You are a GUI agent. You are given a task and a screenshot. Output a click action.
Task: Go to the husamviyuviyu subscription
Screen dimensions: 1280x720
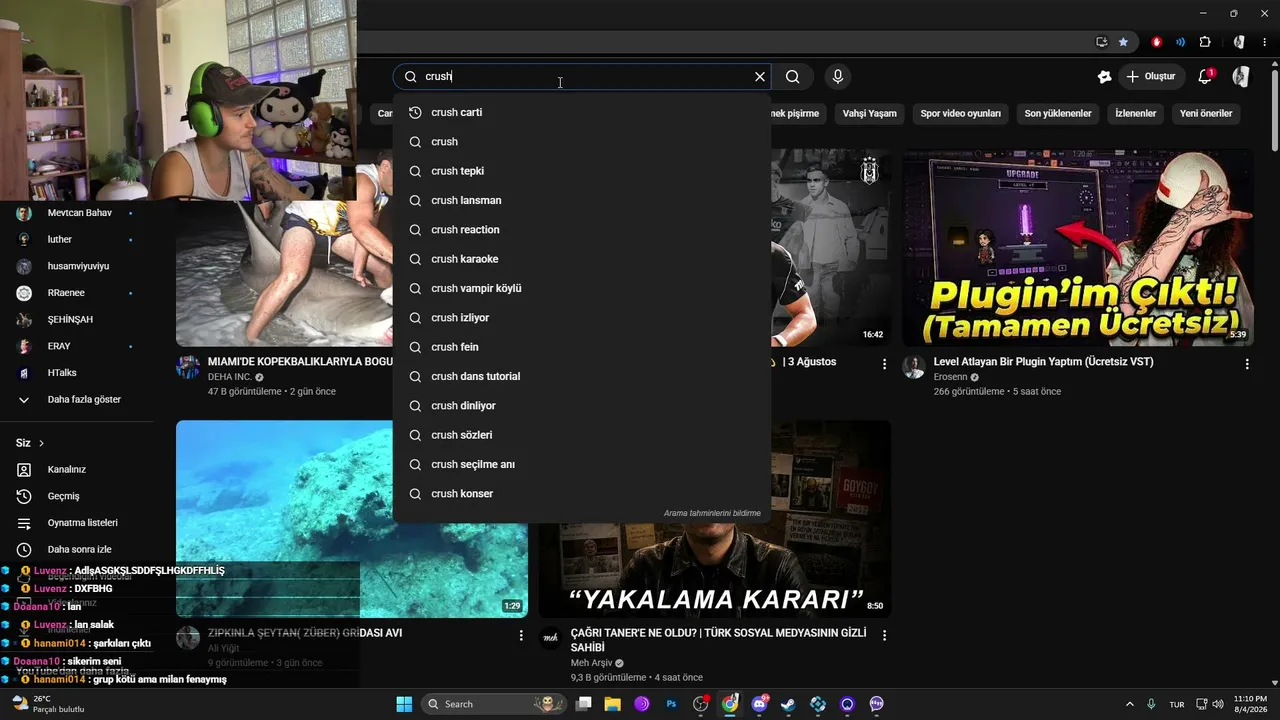(76, 267)
